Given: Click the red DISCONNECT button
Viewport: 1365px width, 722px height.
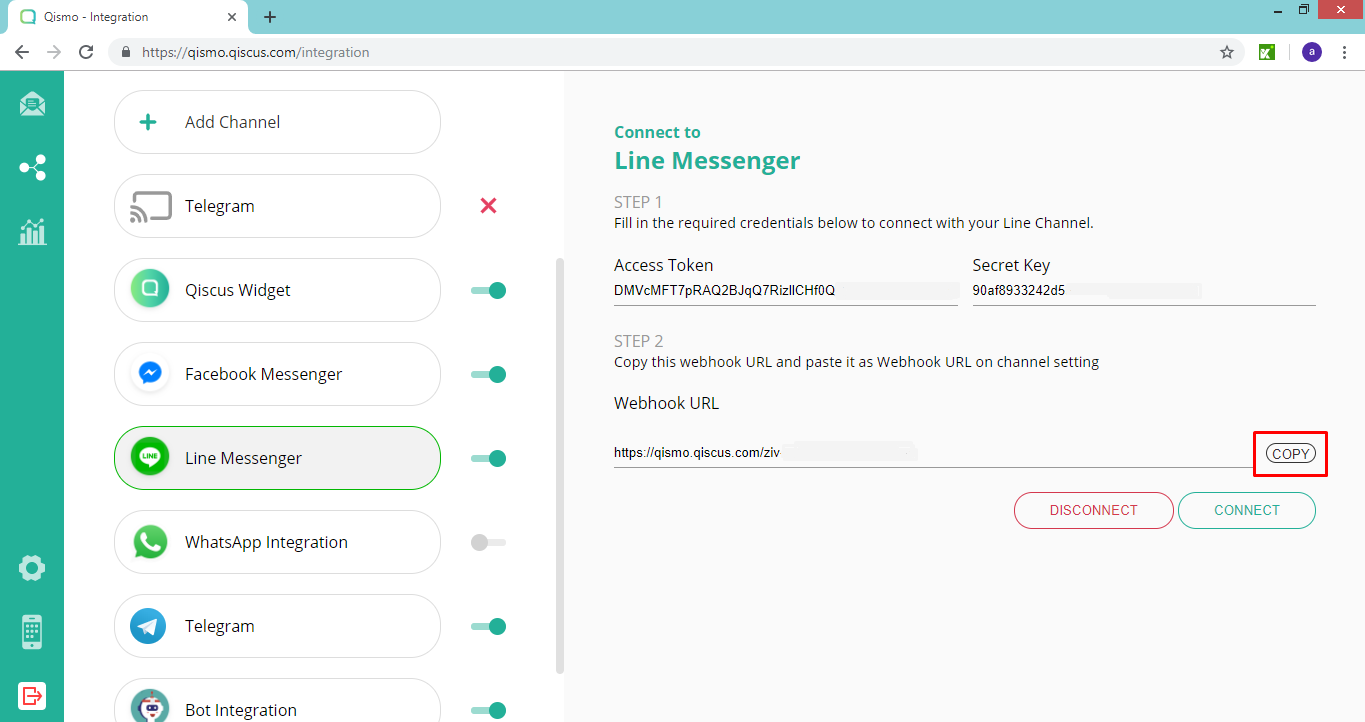Looking at the screenshot, I should (x=1094, y=510).
